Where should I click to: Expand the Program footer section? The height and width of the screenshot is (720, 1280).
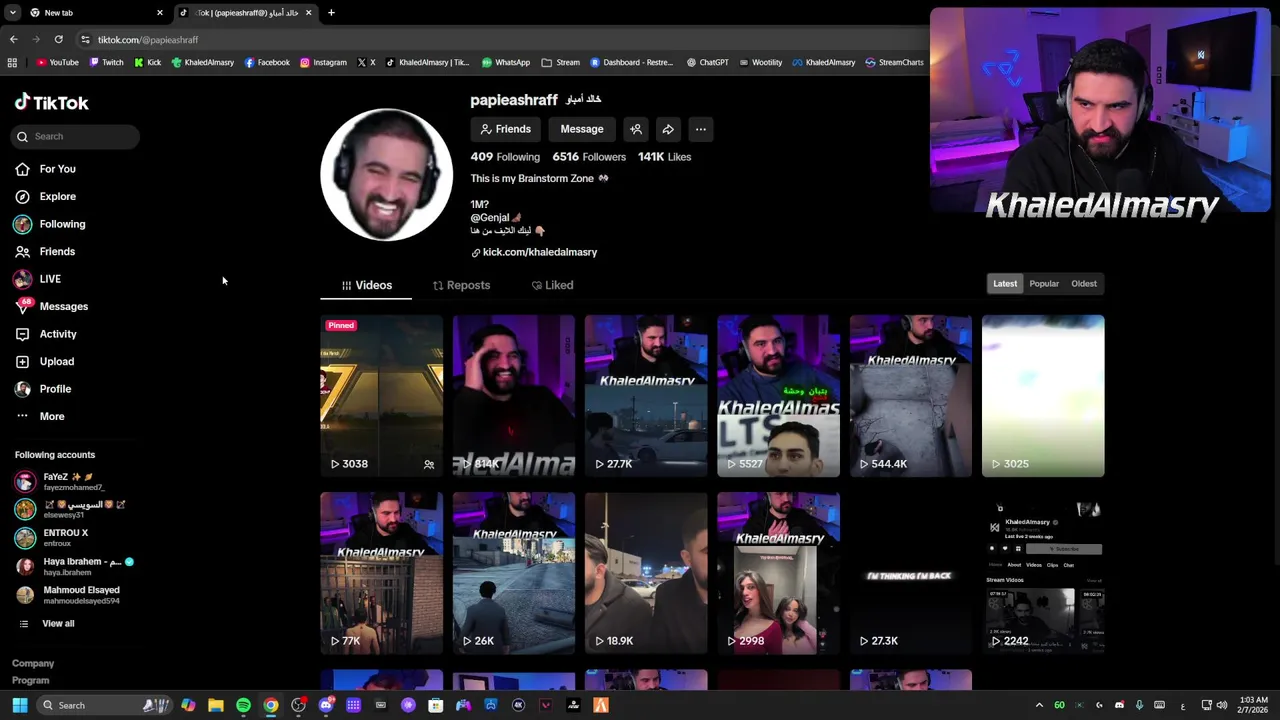click(30, 681)
